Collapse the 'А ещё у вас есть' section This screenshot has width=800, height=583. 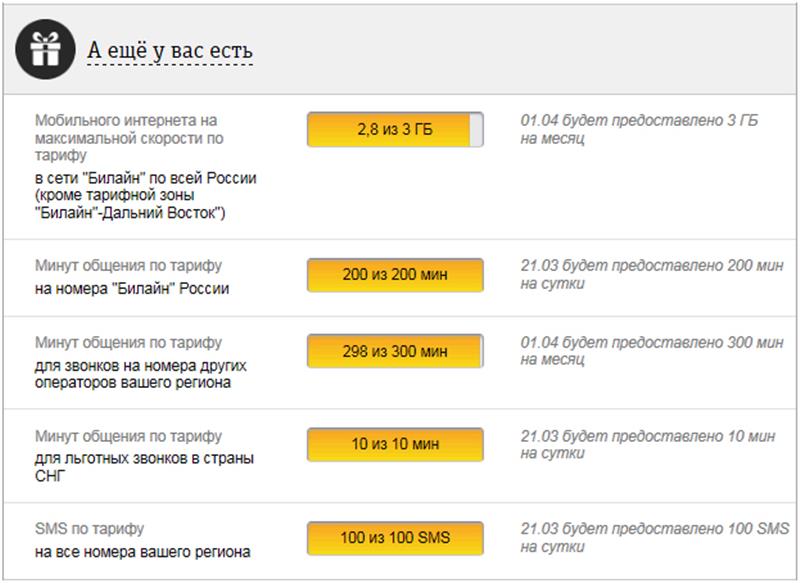[x=170, y=50]
